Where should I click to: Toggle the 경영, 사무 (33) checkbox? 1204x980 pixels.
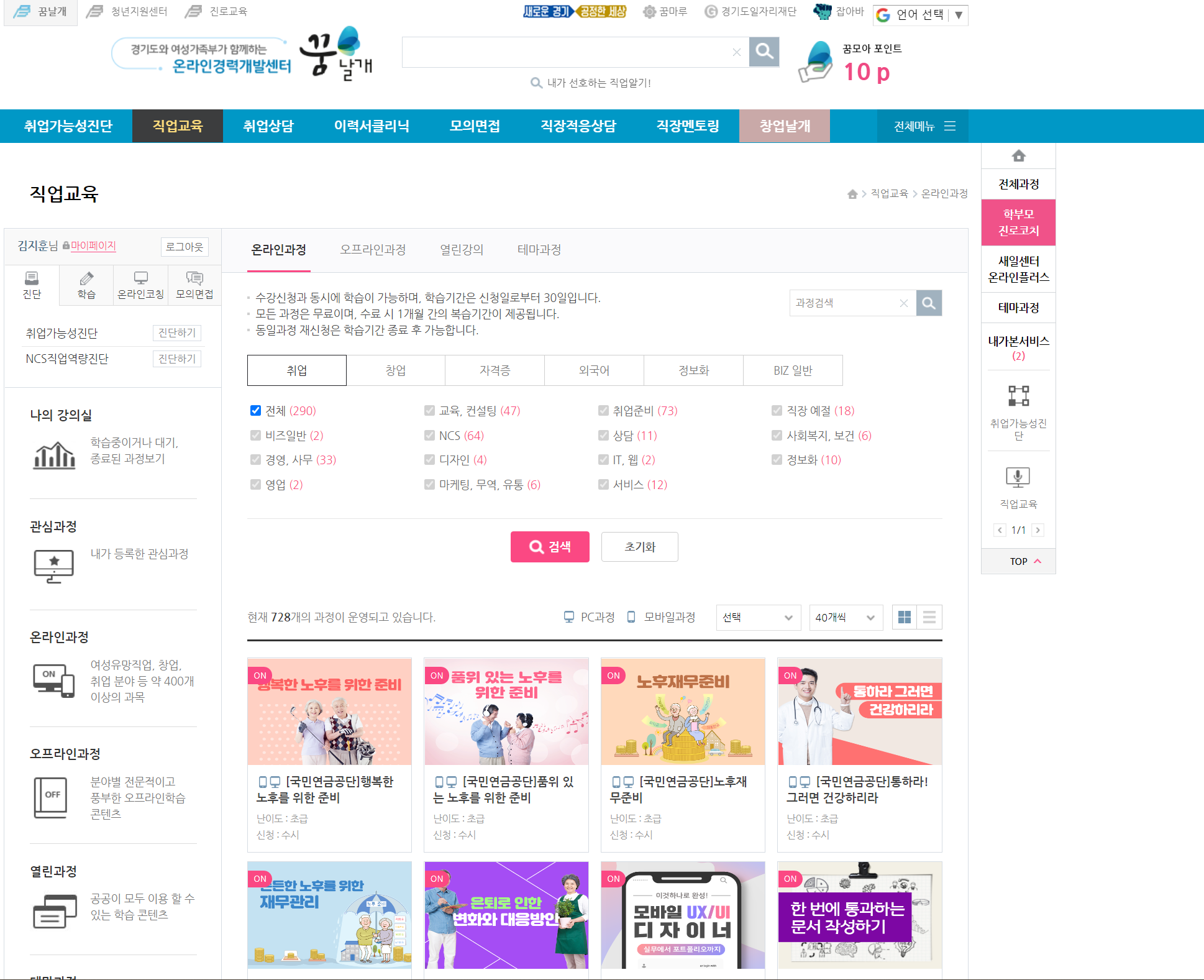[x=255, y=460]
